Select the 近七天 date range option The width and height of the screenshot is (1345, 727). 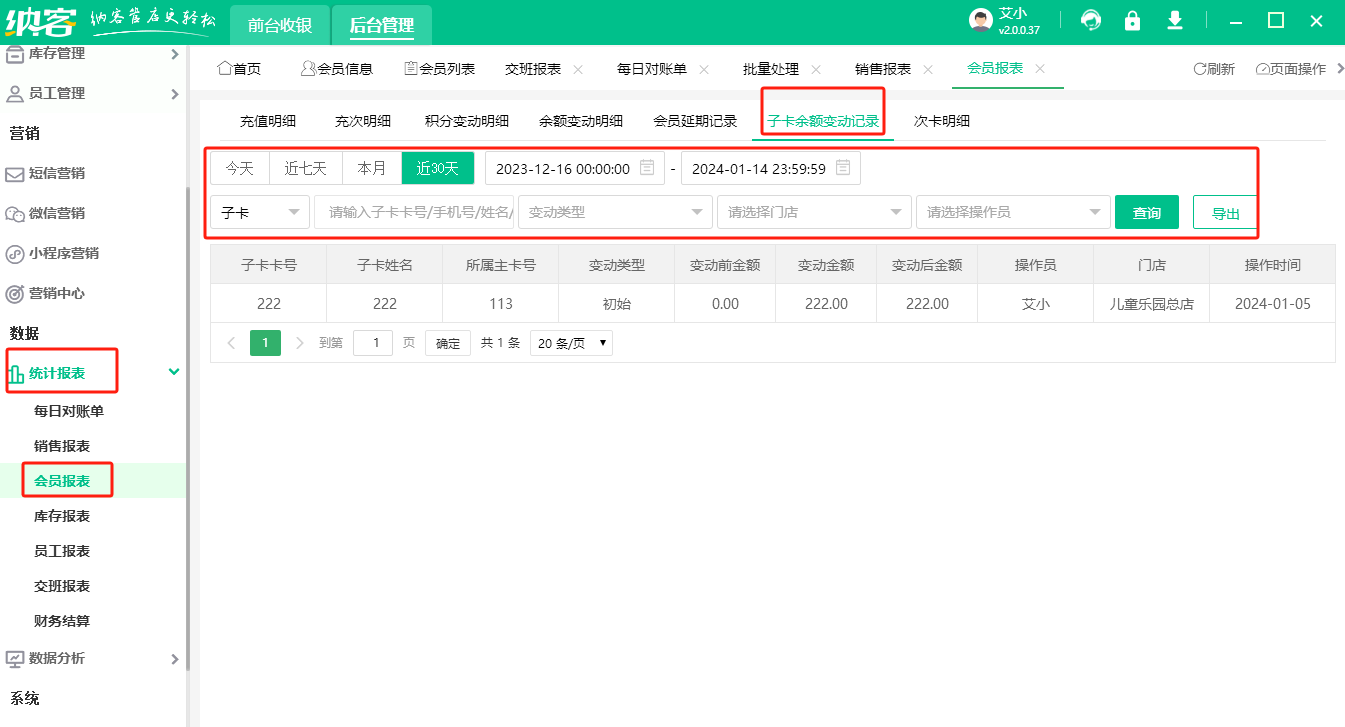click(305, 168)
